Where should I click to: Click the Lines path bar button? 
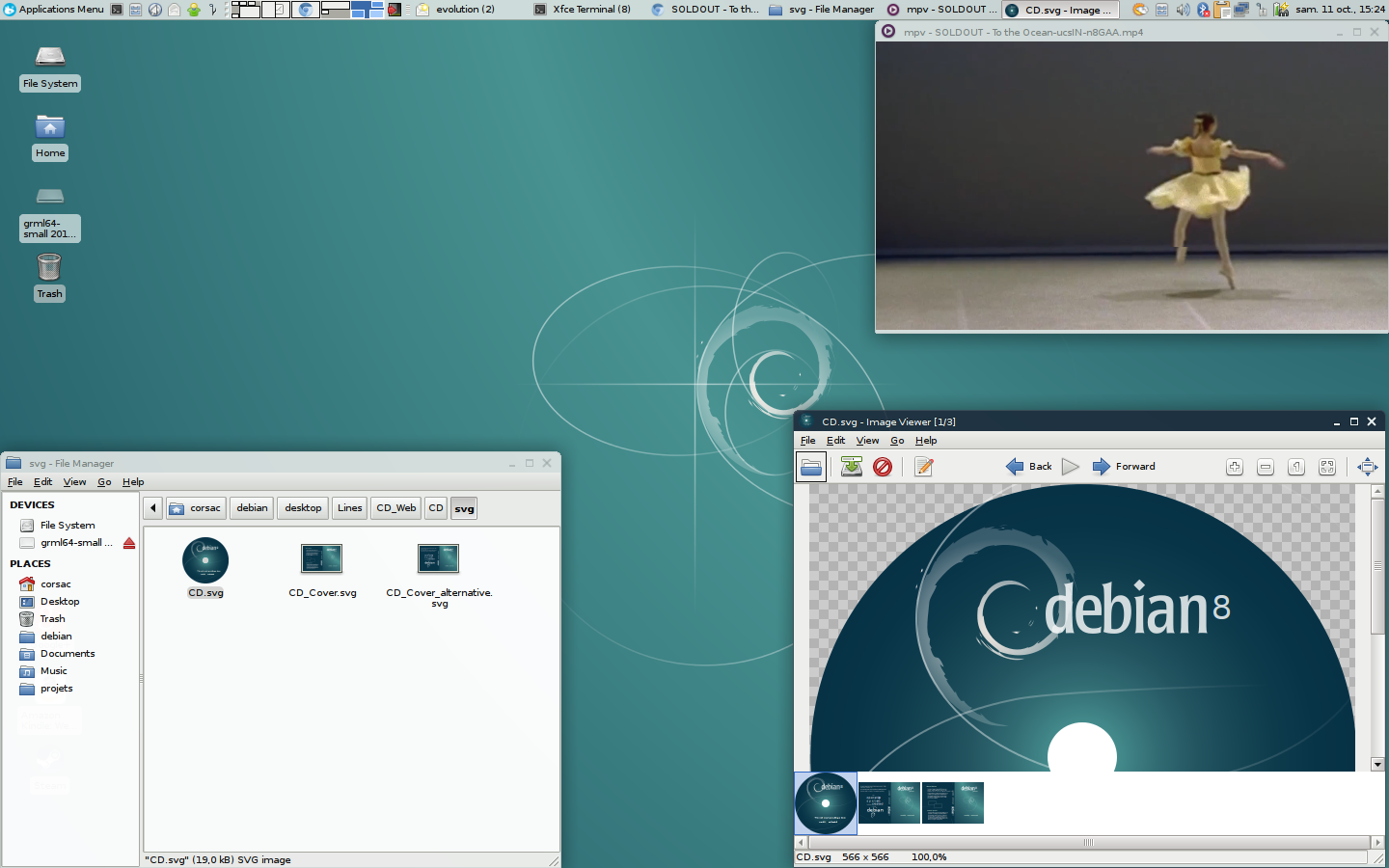pyautogui.click(x=350, y=508)
